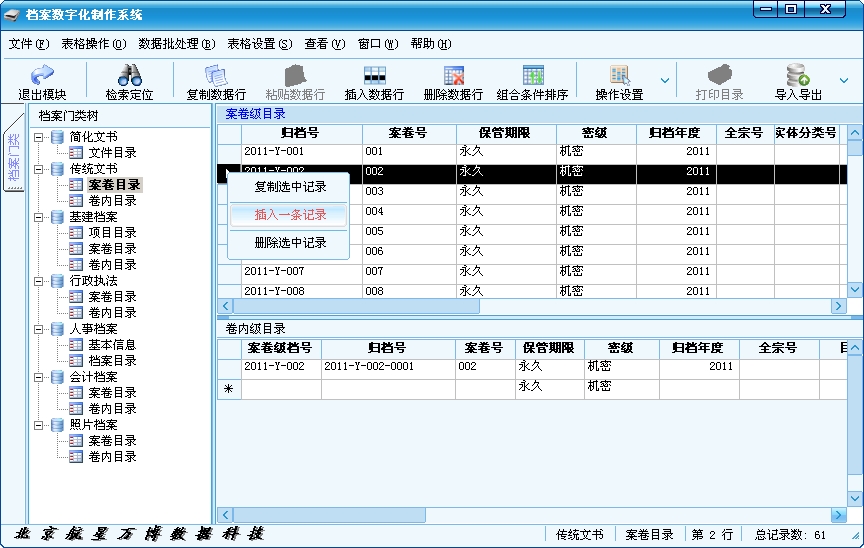This screenshot has height=548, width=864.
Task: Collapse the 简化文书 tree node
Action: click(x=40, y=137)
